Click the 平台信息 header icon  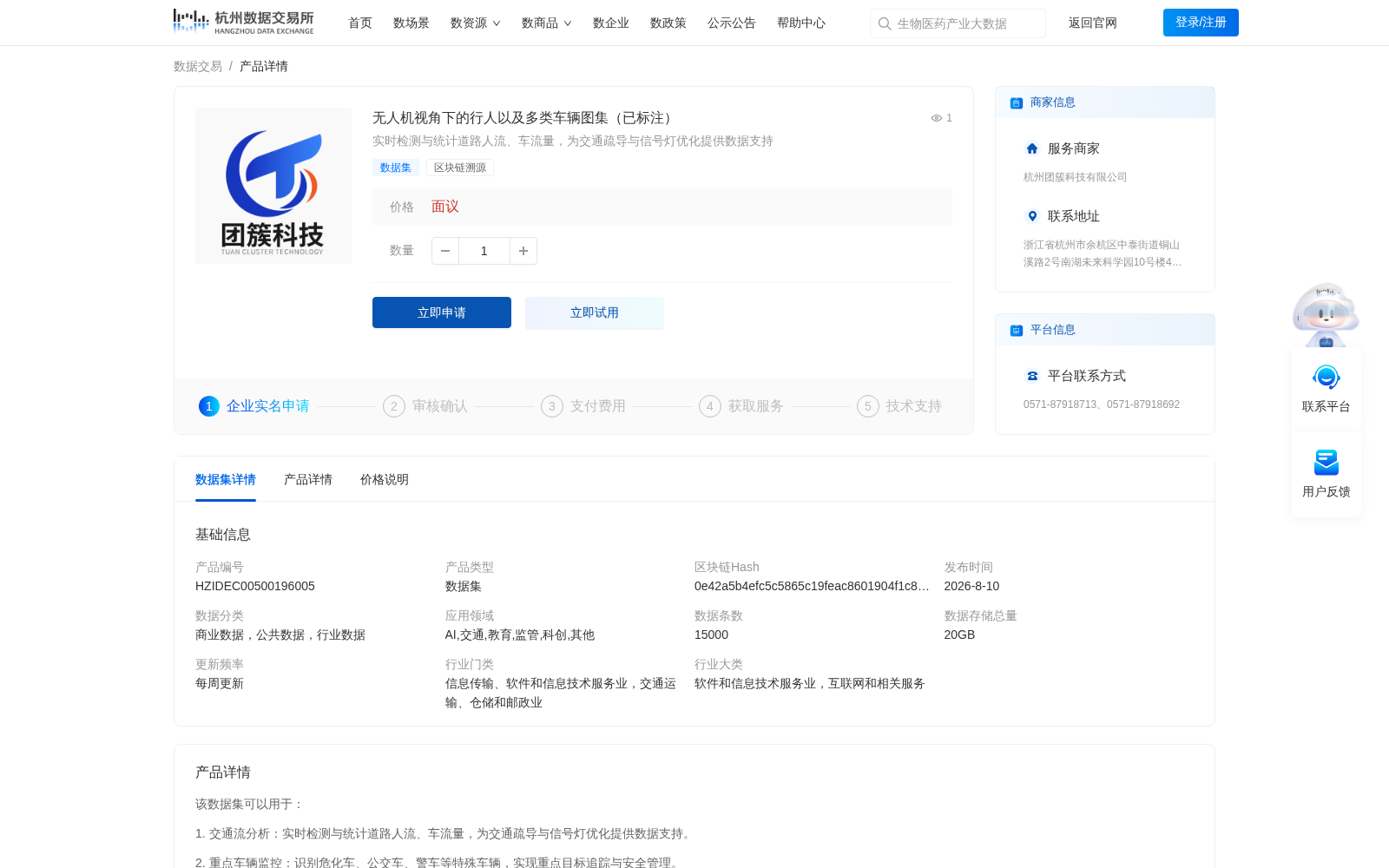pyautogui.click(x=1017, y=331)
